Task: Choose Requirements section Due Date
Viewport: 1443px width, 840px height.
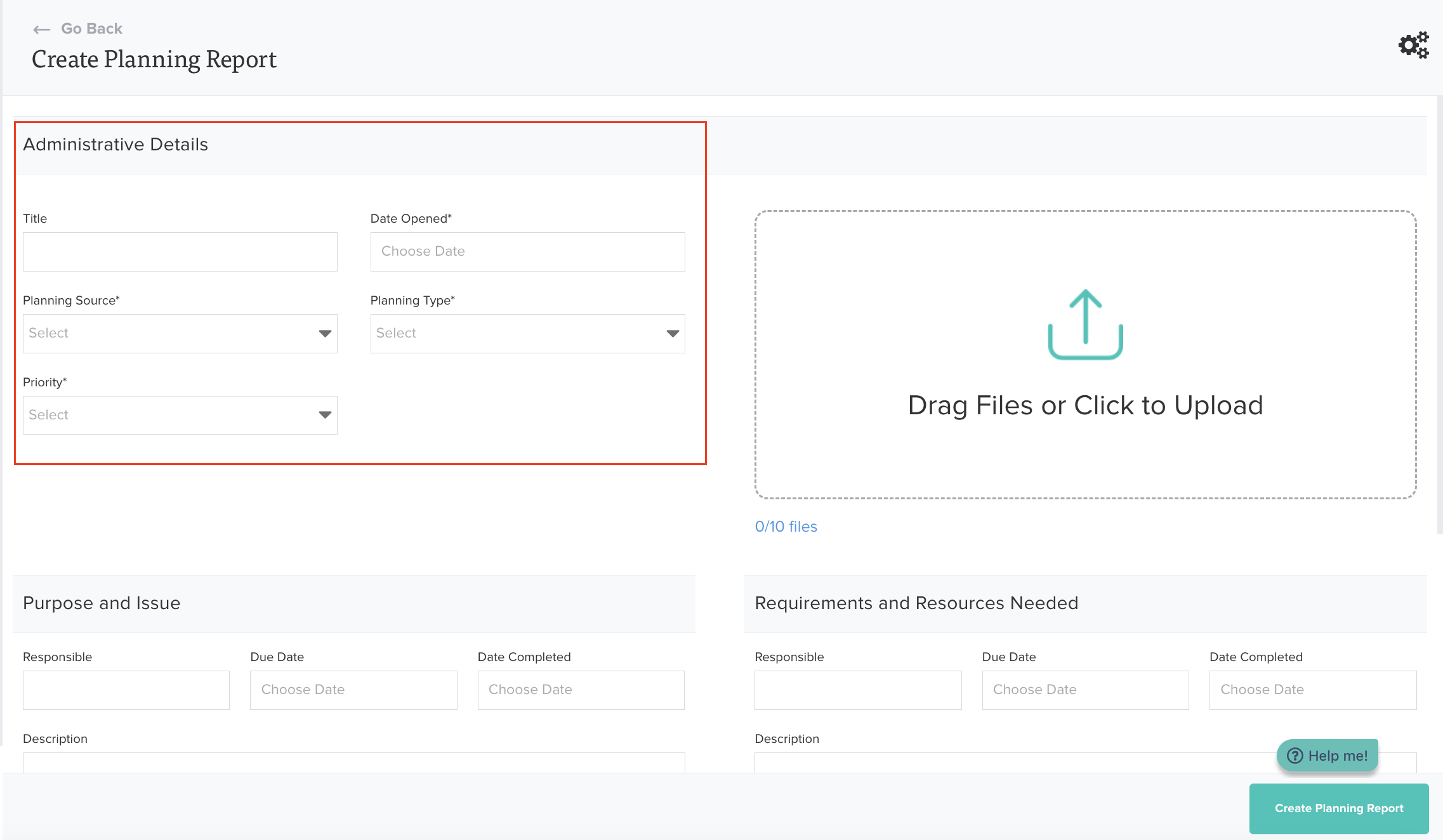Action: coord(1085,690)
